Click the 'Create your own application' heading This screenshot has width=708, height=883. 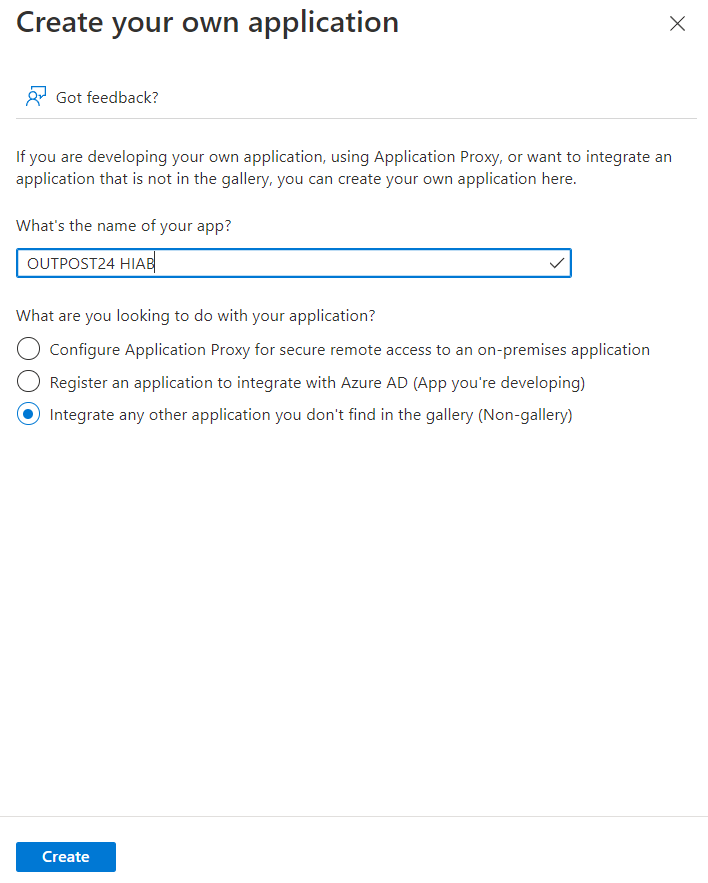tap(207, 23)
